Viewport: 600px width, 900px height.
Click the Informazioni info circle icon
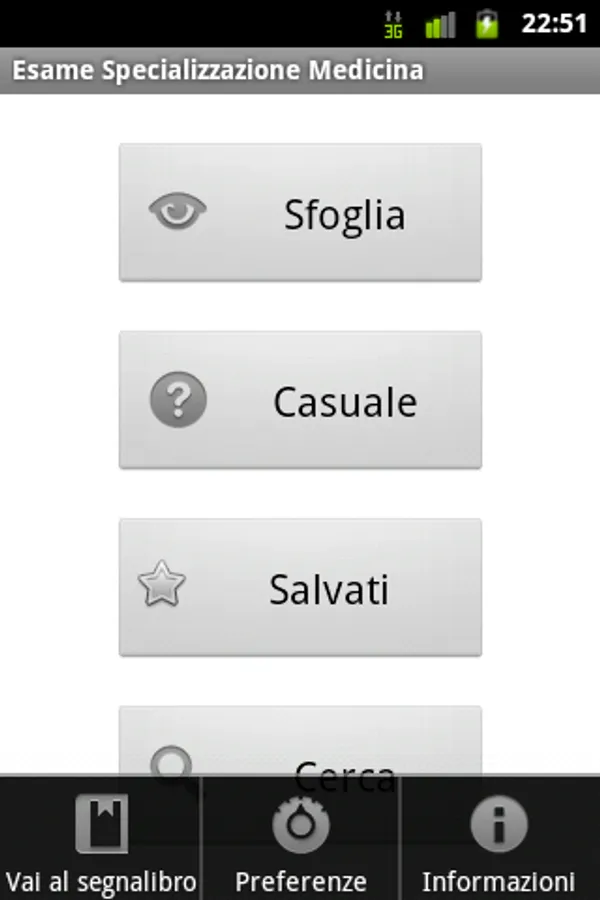(x=499, y=824)
